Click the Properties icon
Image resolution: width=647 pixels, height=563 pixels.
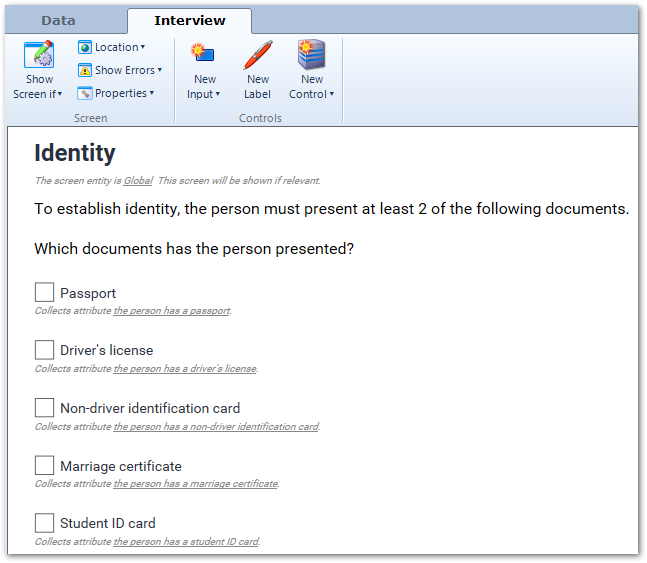85,93
